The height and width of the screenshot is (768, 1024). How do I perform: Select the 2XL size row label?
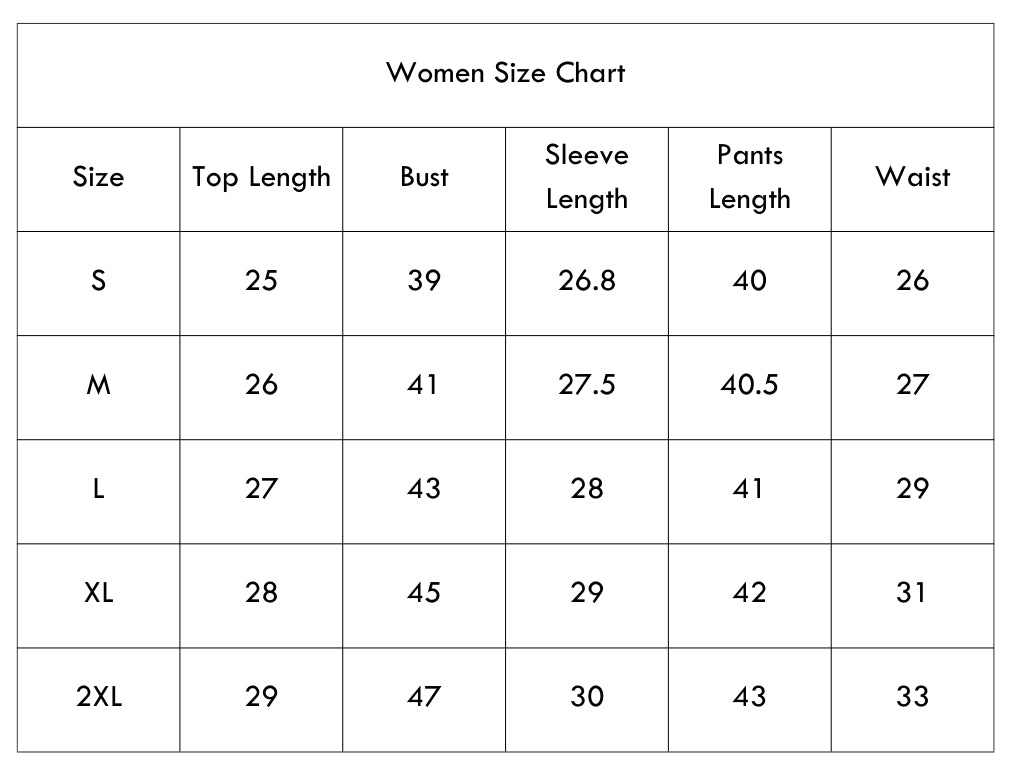tap(98, 696)
